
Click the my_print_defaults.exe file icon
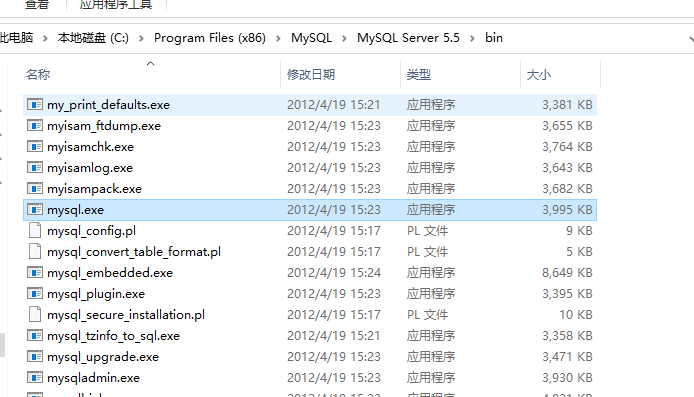pos(35,104)
